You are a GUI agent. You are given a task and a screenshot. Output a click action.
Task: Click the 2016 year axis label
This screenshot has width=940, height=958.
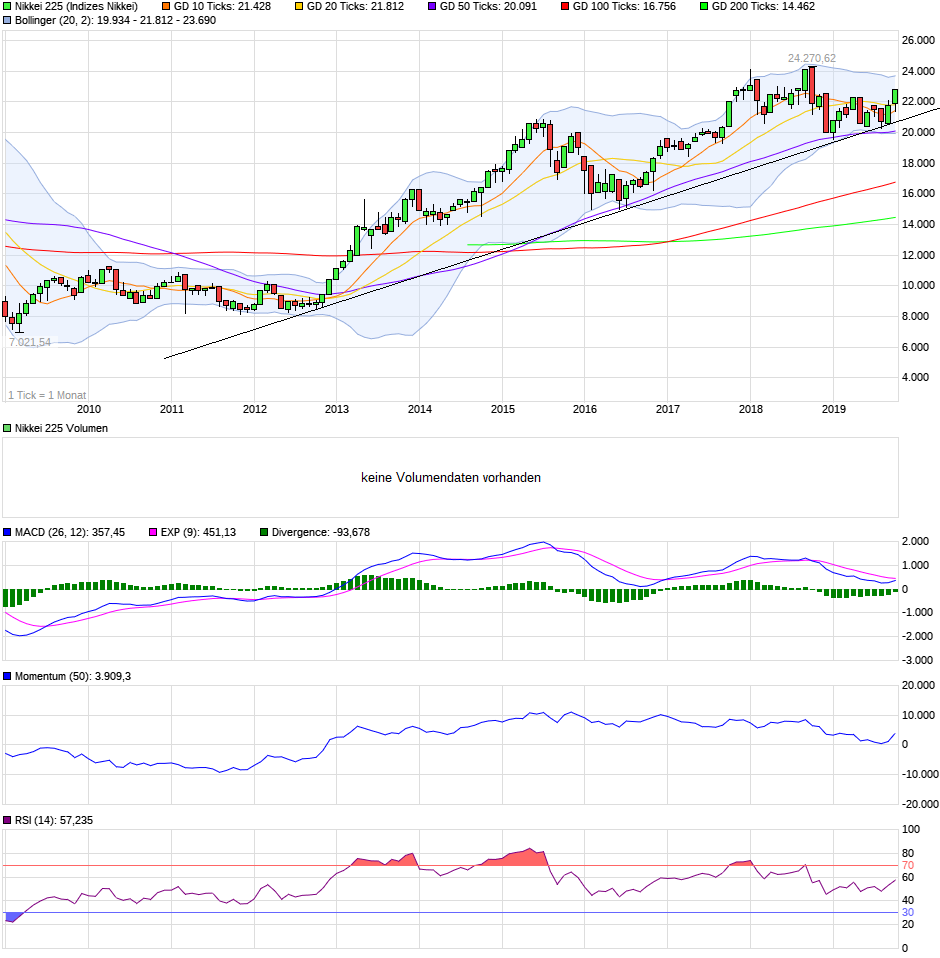(585, 409)
